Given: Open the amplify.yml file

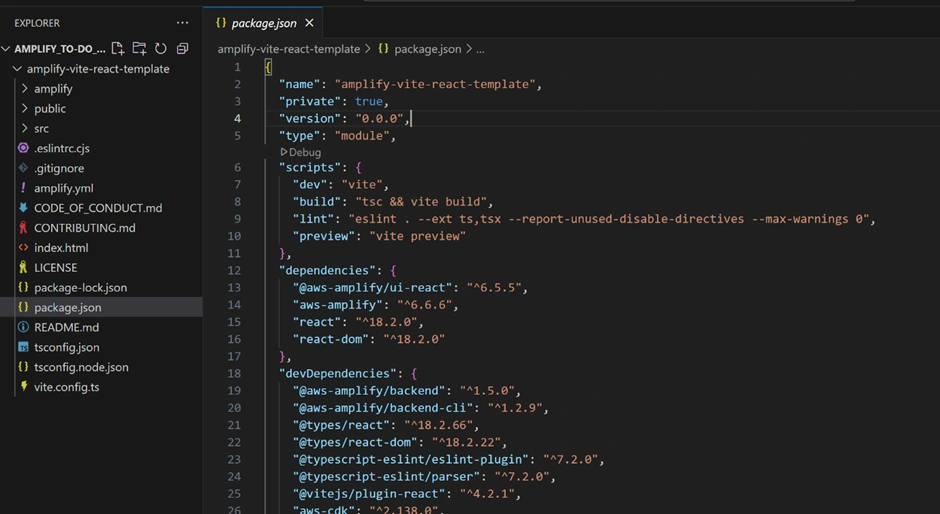Looking at the screenshot, I should [x=63, y=188].
